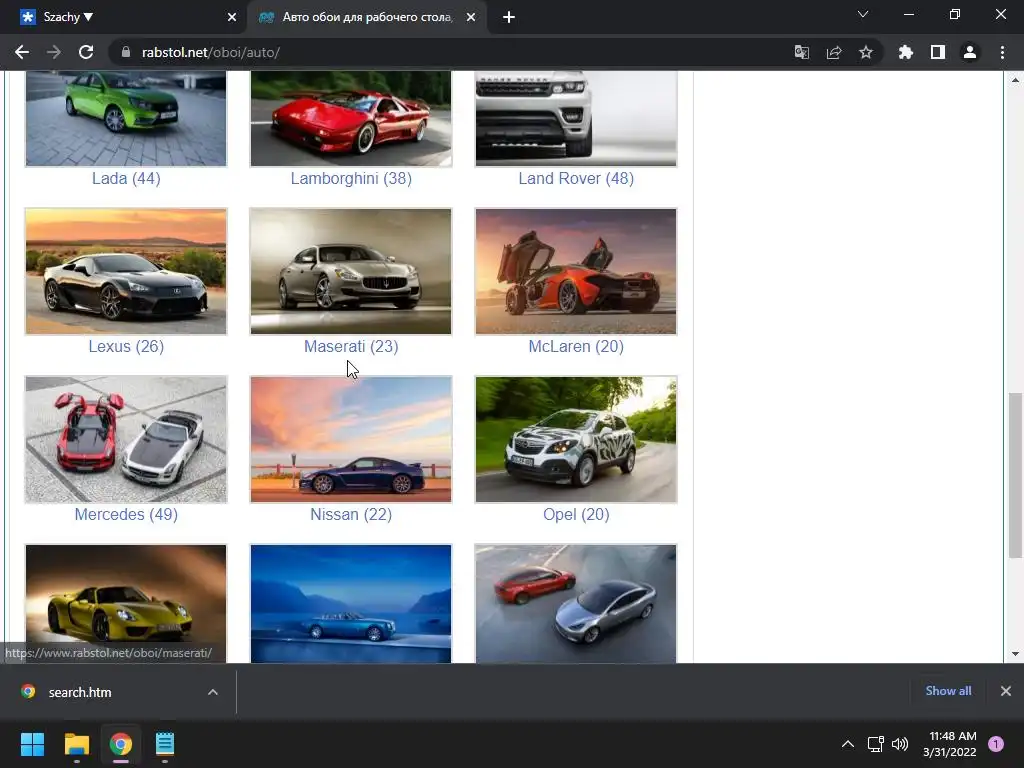This screenshot has height=768, width=1024.
Task: Click the blue Nissan GT-R thumbnail
Action: pos(351,440)
